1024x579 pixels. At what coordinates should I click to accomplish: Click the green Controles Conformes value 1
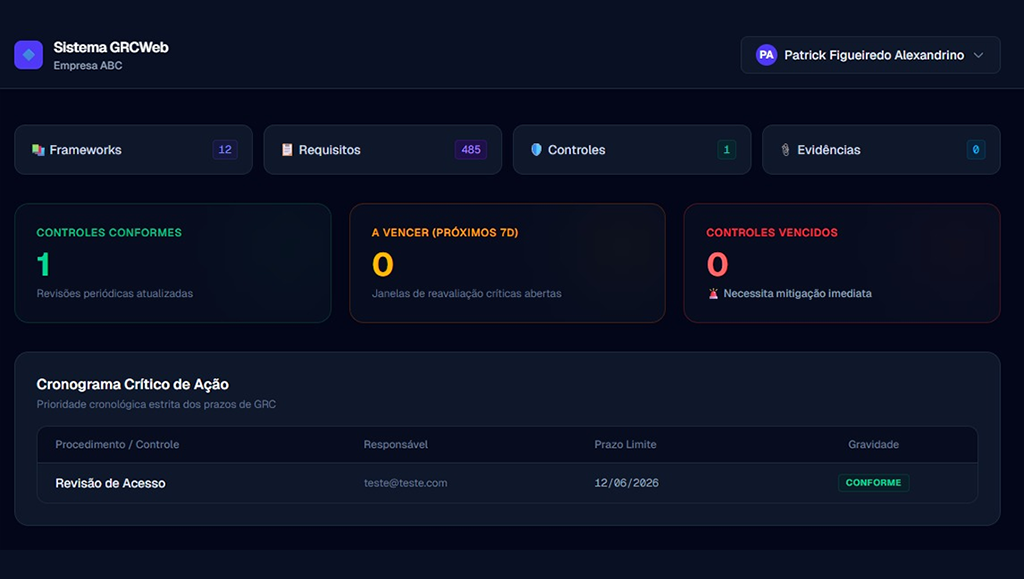(43, 264)
